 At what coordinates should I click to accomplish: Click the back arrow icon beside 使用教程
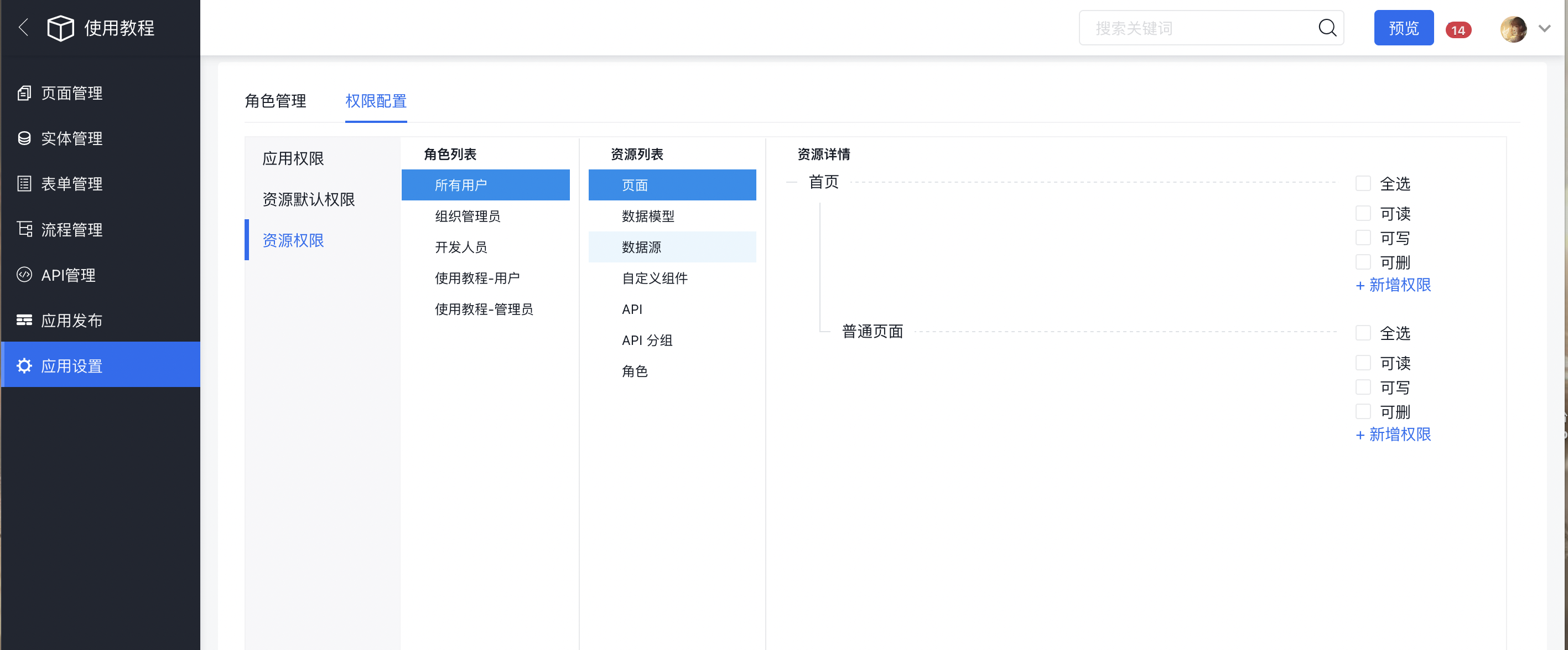pyautogui.click(x=24, y=28)
